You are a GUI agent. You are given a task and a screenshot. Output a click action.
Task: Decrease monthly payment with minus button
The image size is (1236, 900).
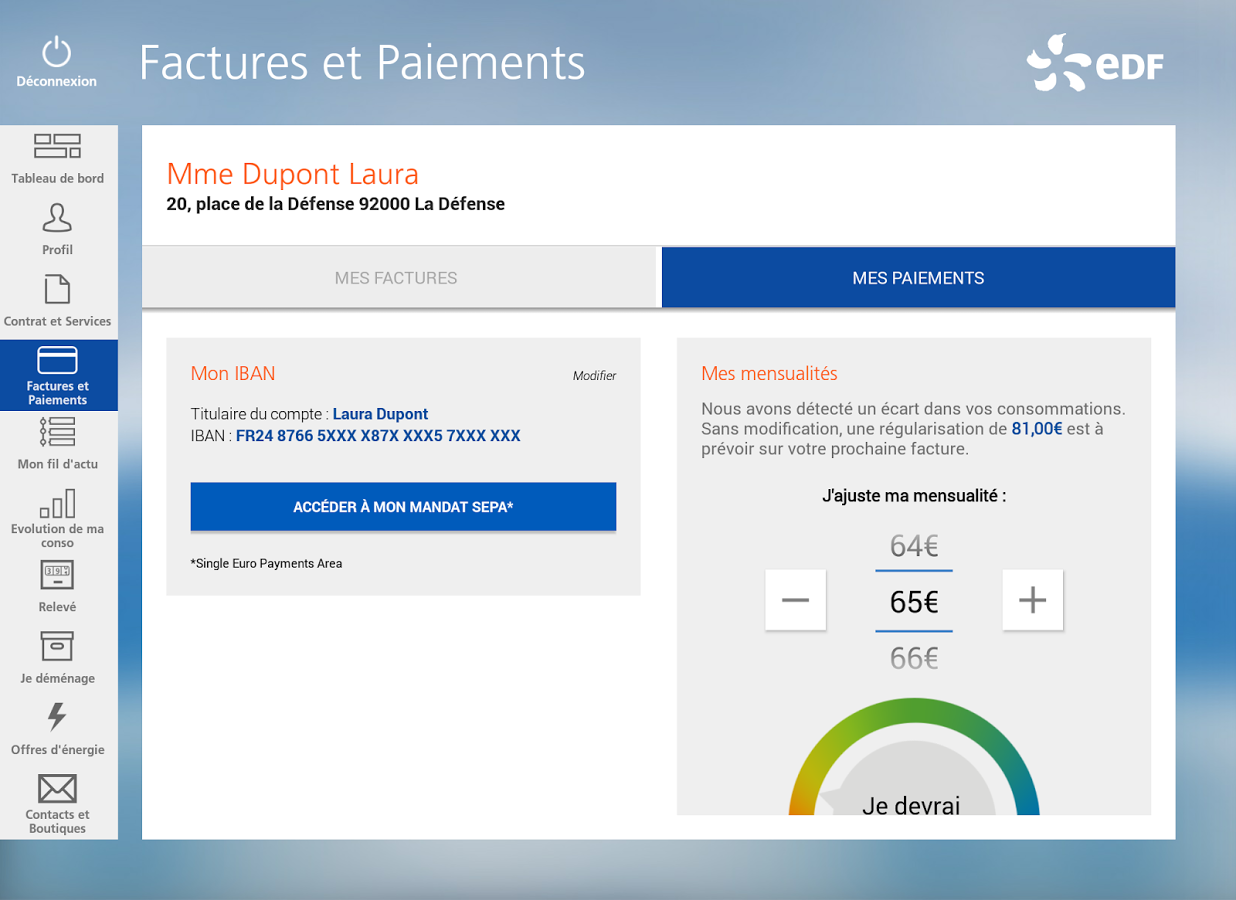pos(795,599)
